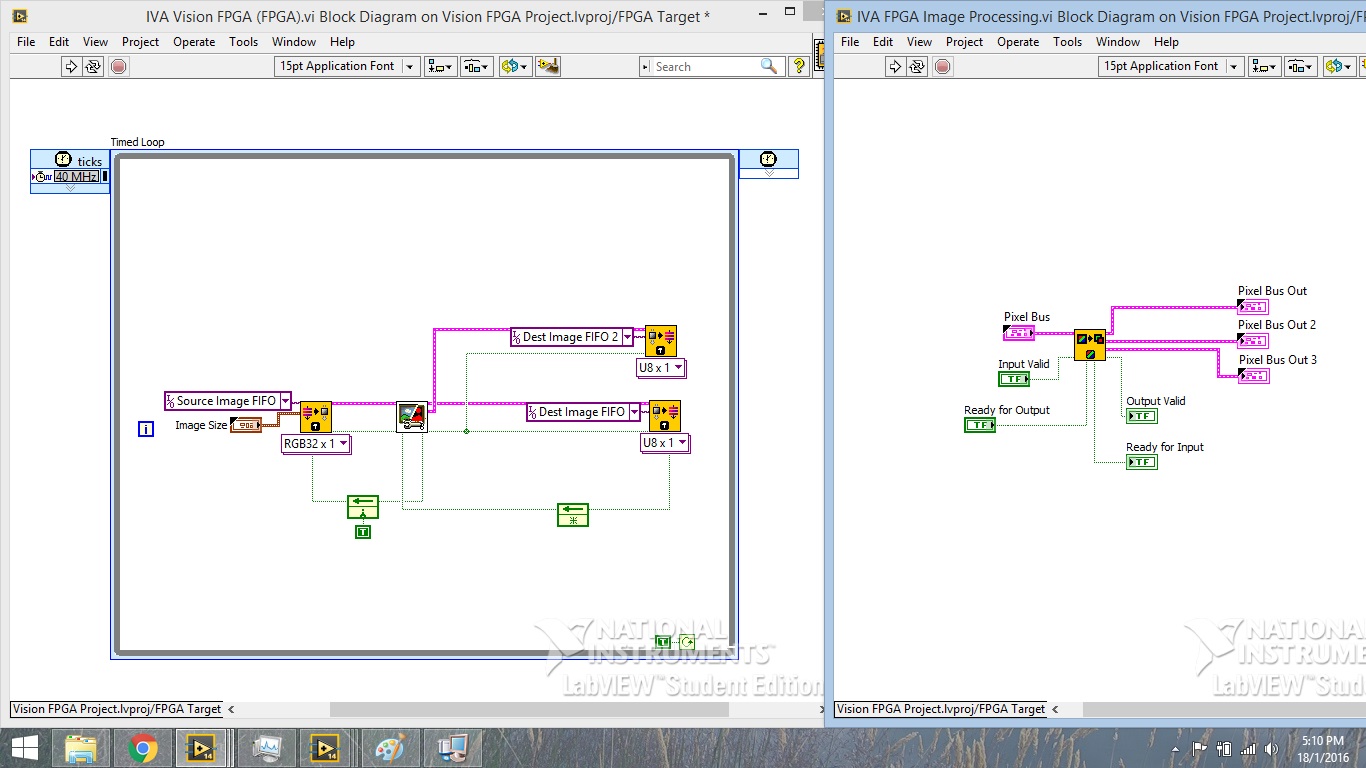The width and height of the screenshot is (1366, 768).
Task: Abort execution in IVA Vision FPGA window
Action: (119, 66)
